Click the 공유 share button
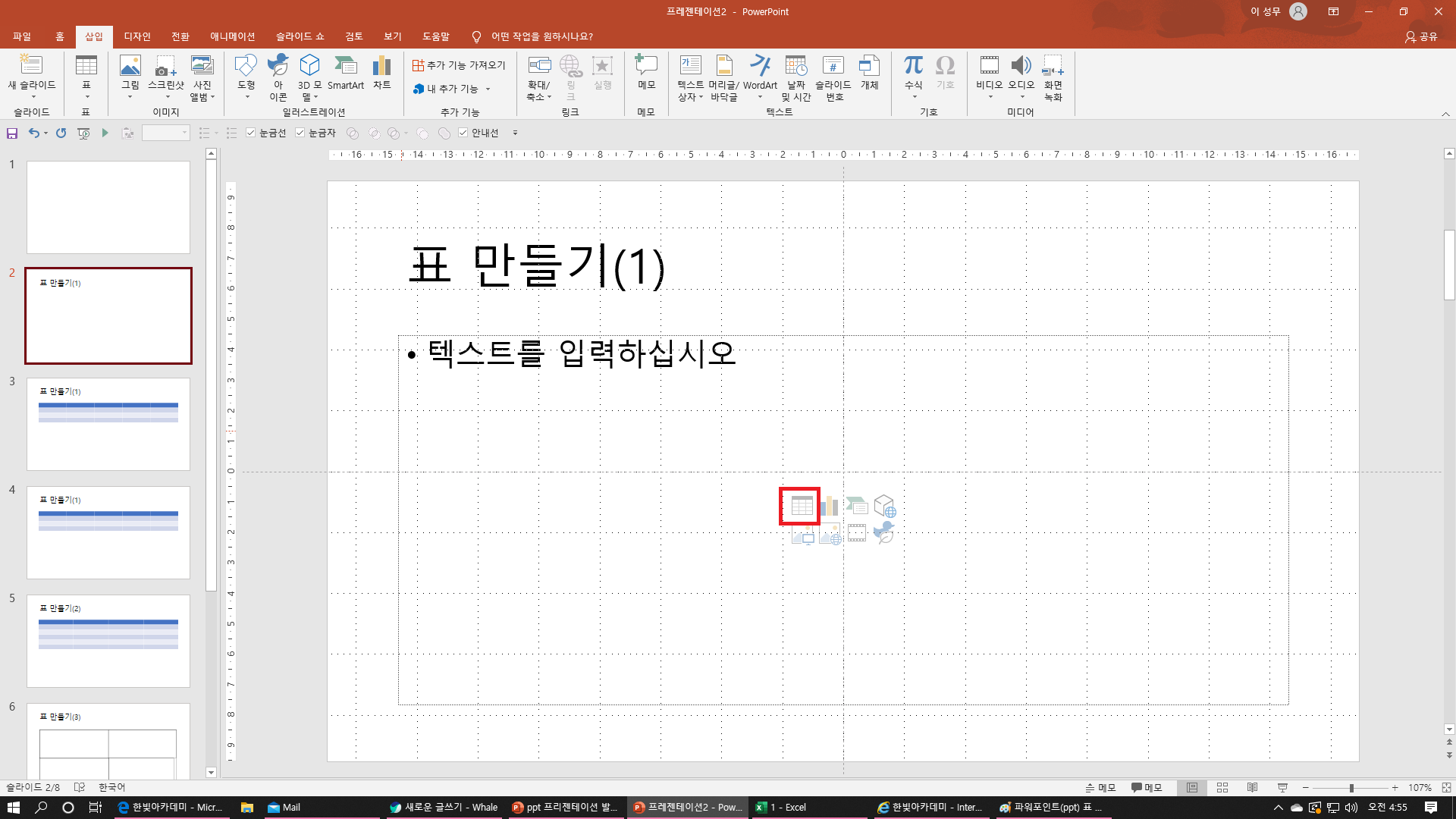 point(1421,36)
